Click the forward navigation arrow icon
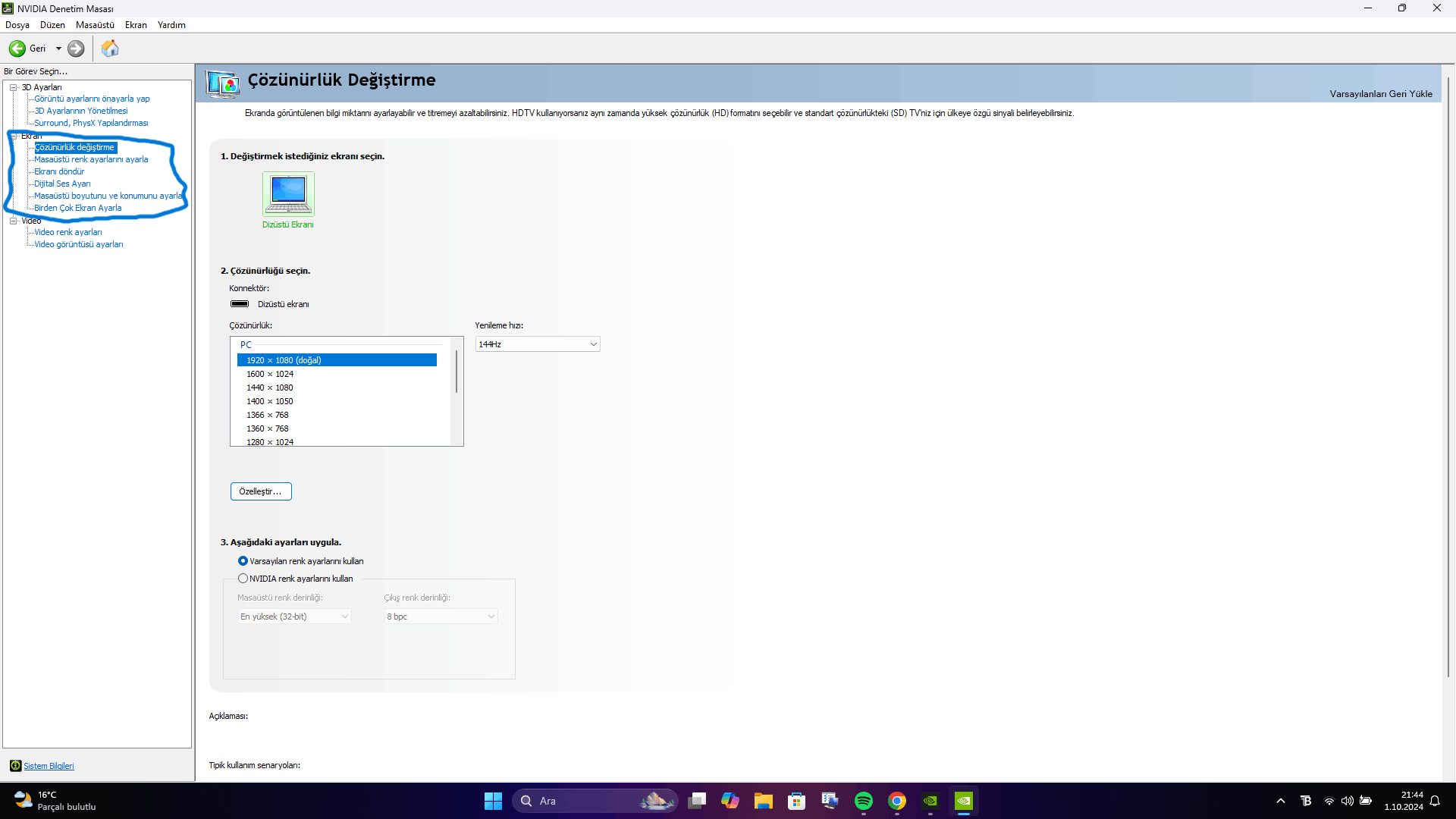Screen dimensions: 1456x819 (x=76, y=49)
